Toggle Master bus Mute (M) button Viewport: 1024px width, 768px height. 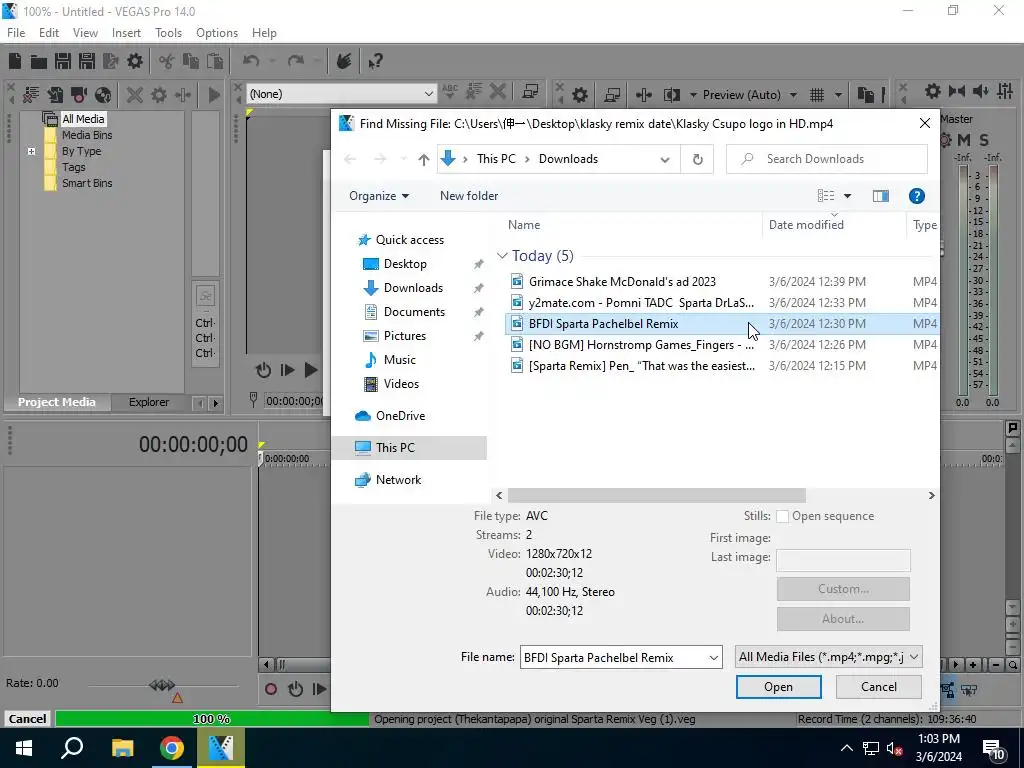click(964, 140)
